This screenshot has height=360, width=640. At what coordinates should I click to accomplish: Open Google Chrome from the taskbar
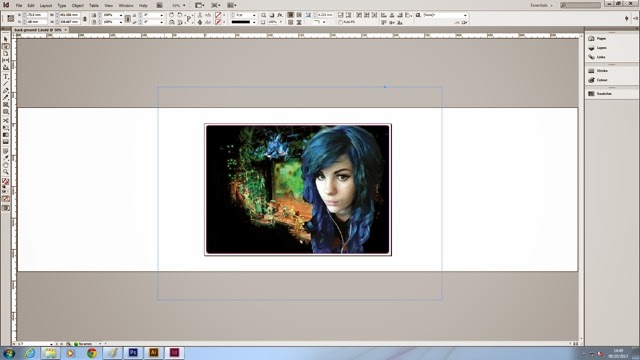91,353
